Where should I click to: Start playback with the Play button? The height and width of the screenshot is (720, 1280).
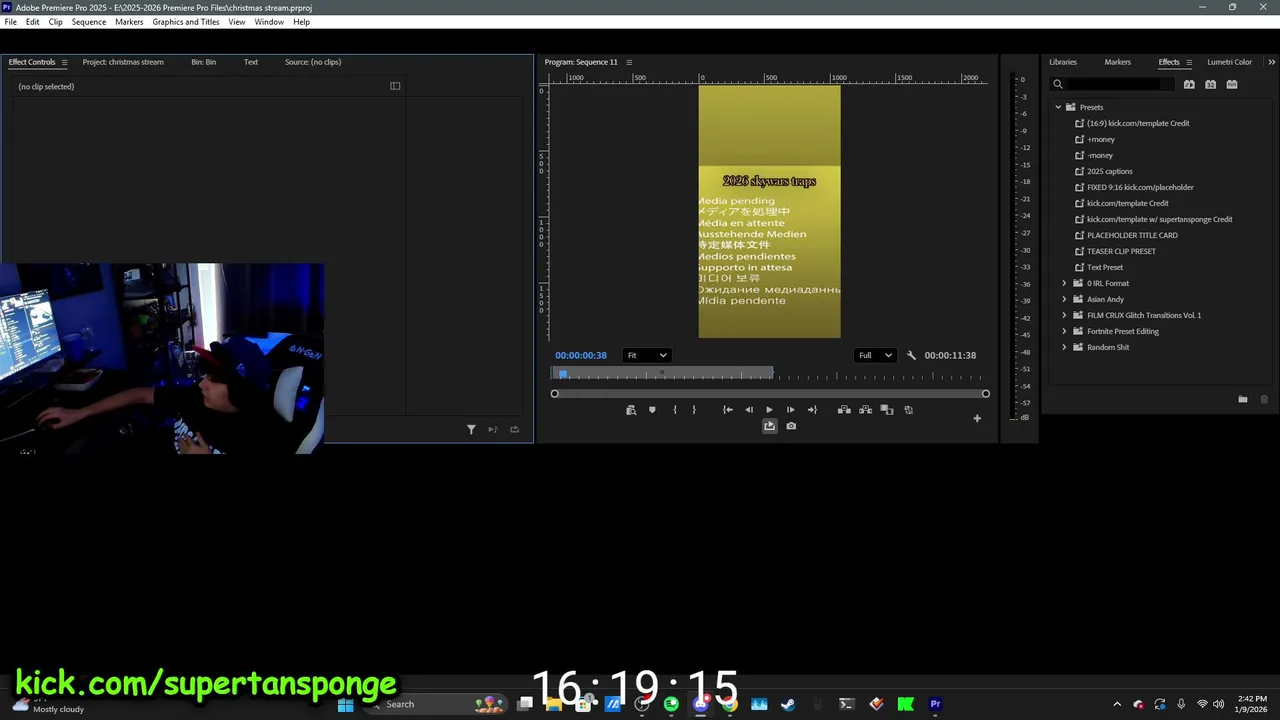coord(769,410)
